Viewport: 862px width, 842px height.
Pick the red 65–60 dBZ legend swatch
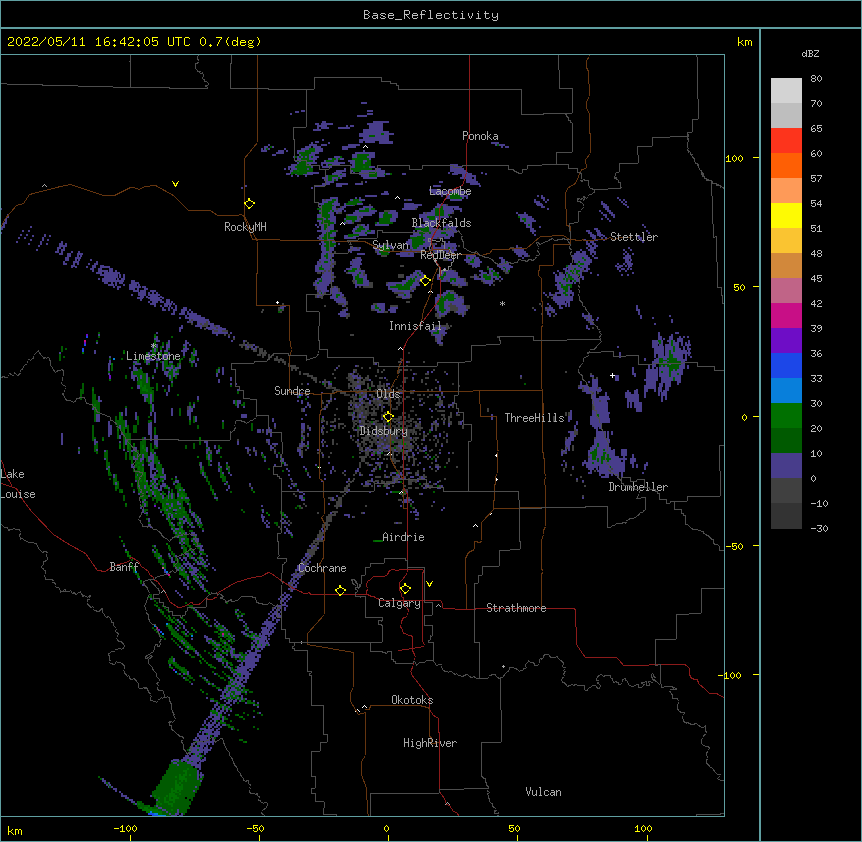[786, 140]
